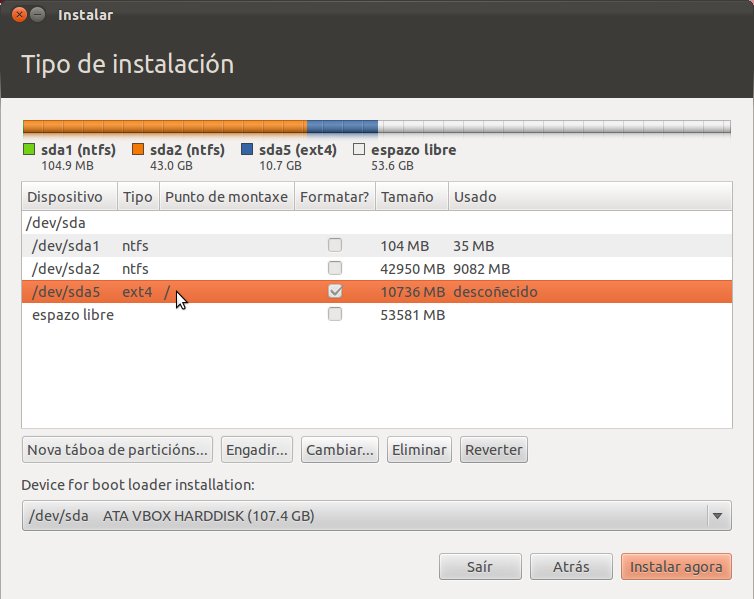
Task: Minimize the Instalar window
Action: click(38, 15)
